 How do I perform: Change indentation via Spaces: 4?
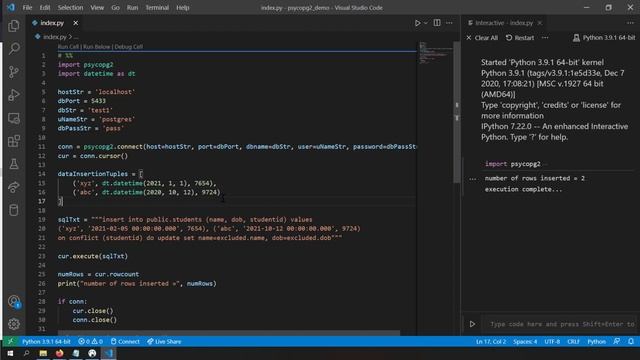(525, 341)
